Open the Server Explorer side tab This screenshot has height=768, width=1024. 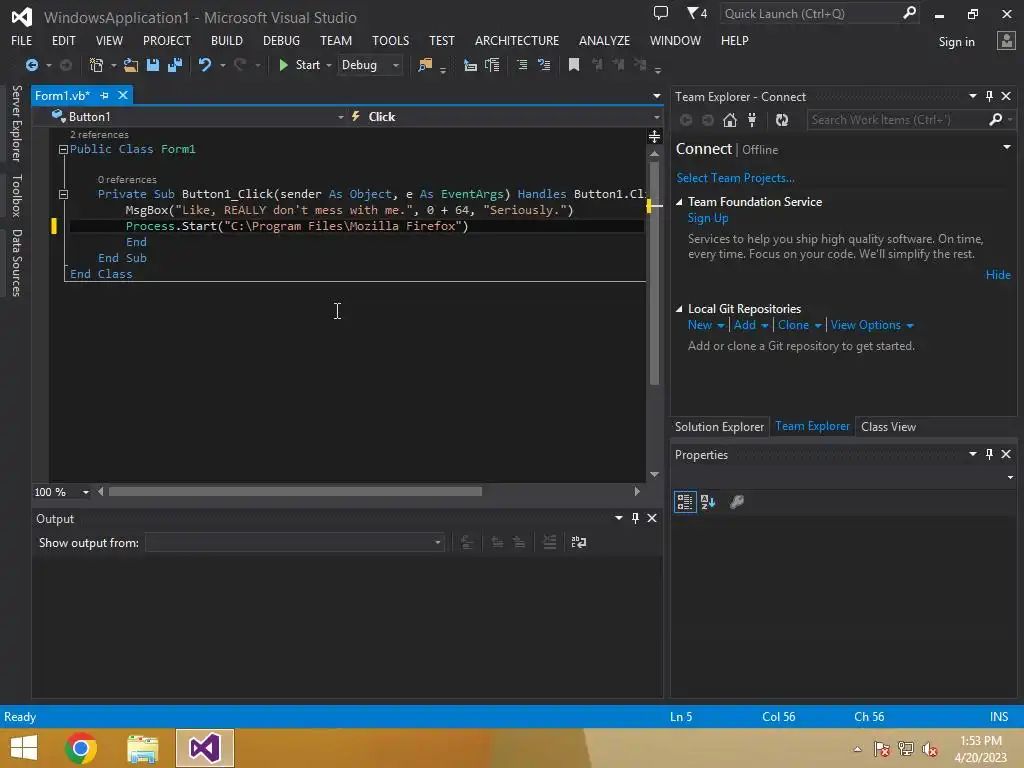[x=17, y=123]
